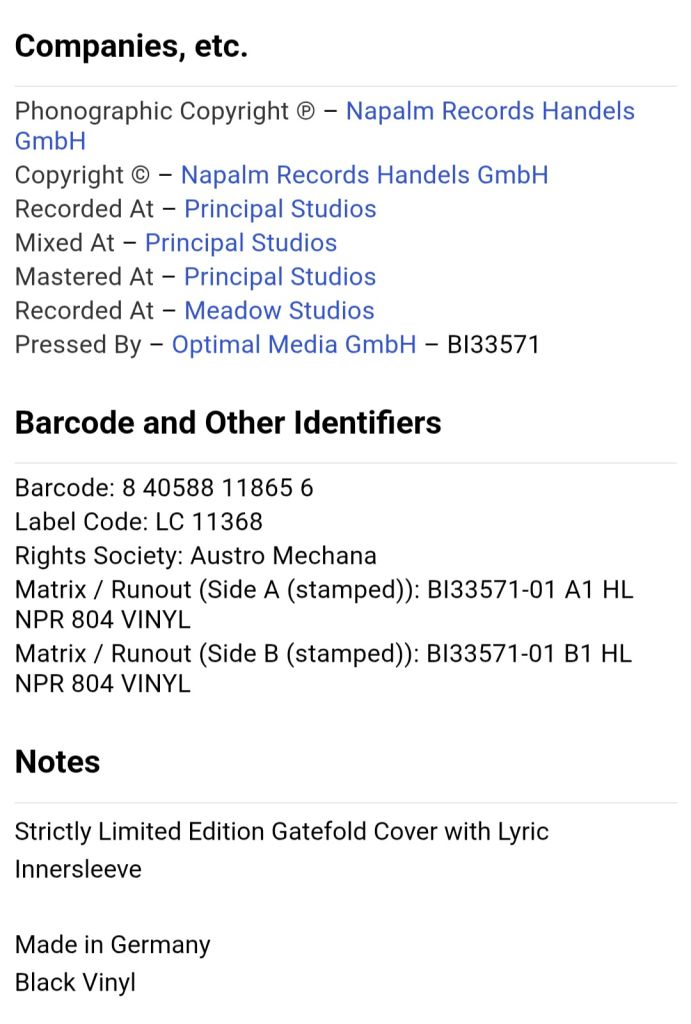
Task: Select the Companies, etc. heading
Action: pyautogui.click(x=131, y=46)
